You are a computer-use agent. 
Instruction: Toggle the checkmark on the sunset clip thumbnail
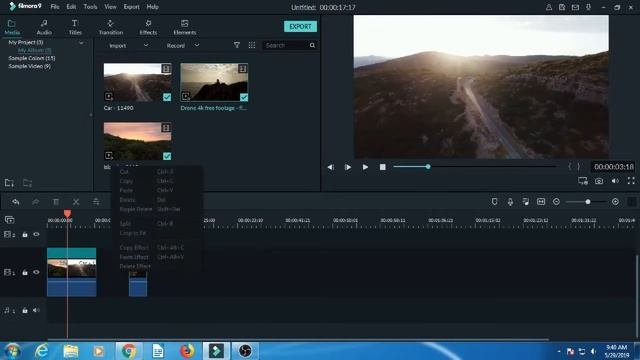pyautogui.click(x=167, y=156)
